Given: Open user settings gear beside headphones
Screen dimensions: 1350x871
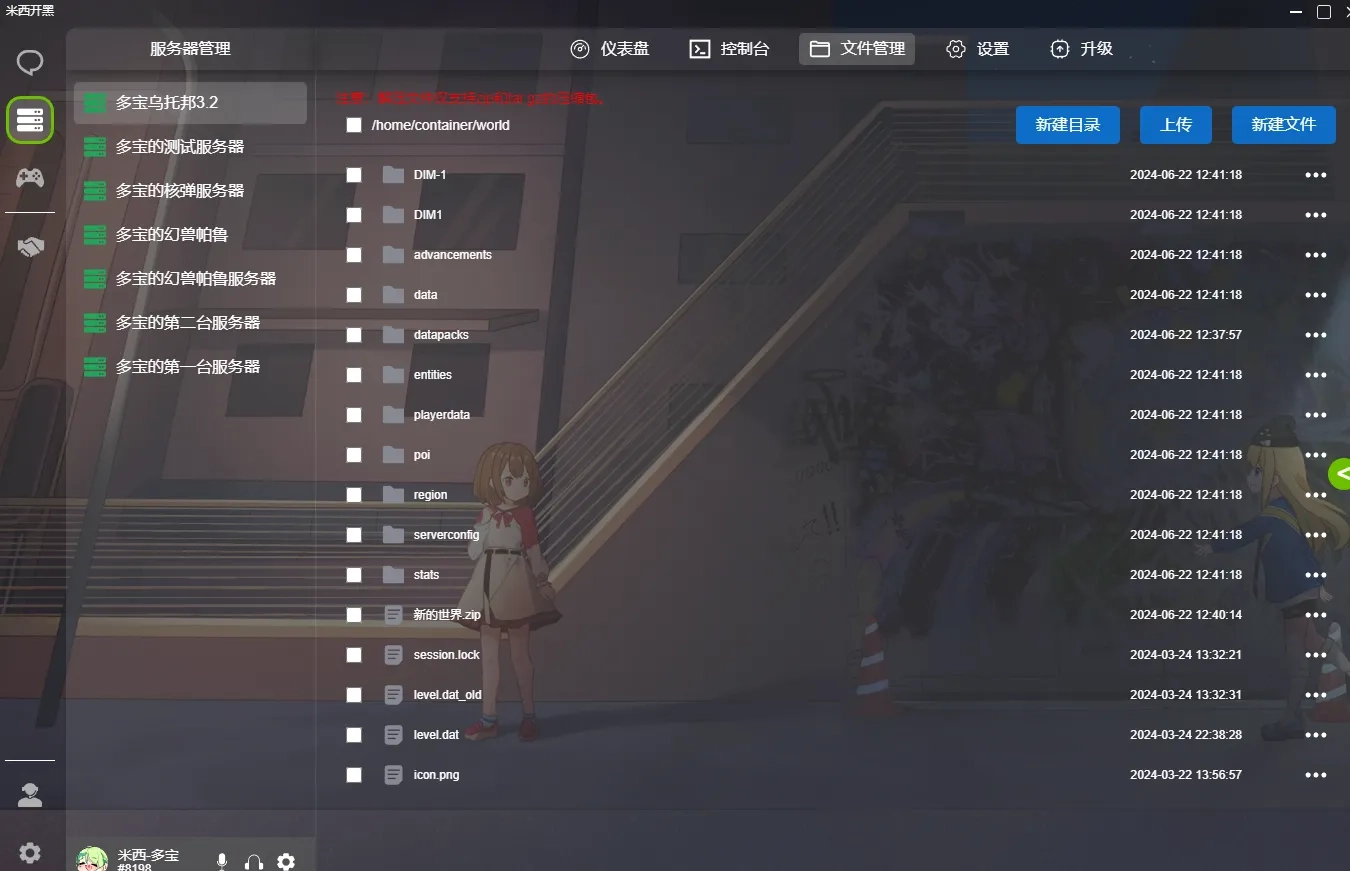Looking at the screenshot, I should (x=286, y=861).
